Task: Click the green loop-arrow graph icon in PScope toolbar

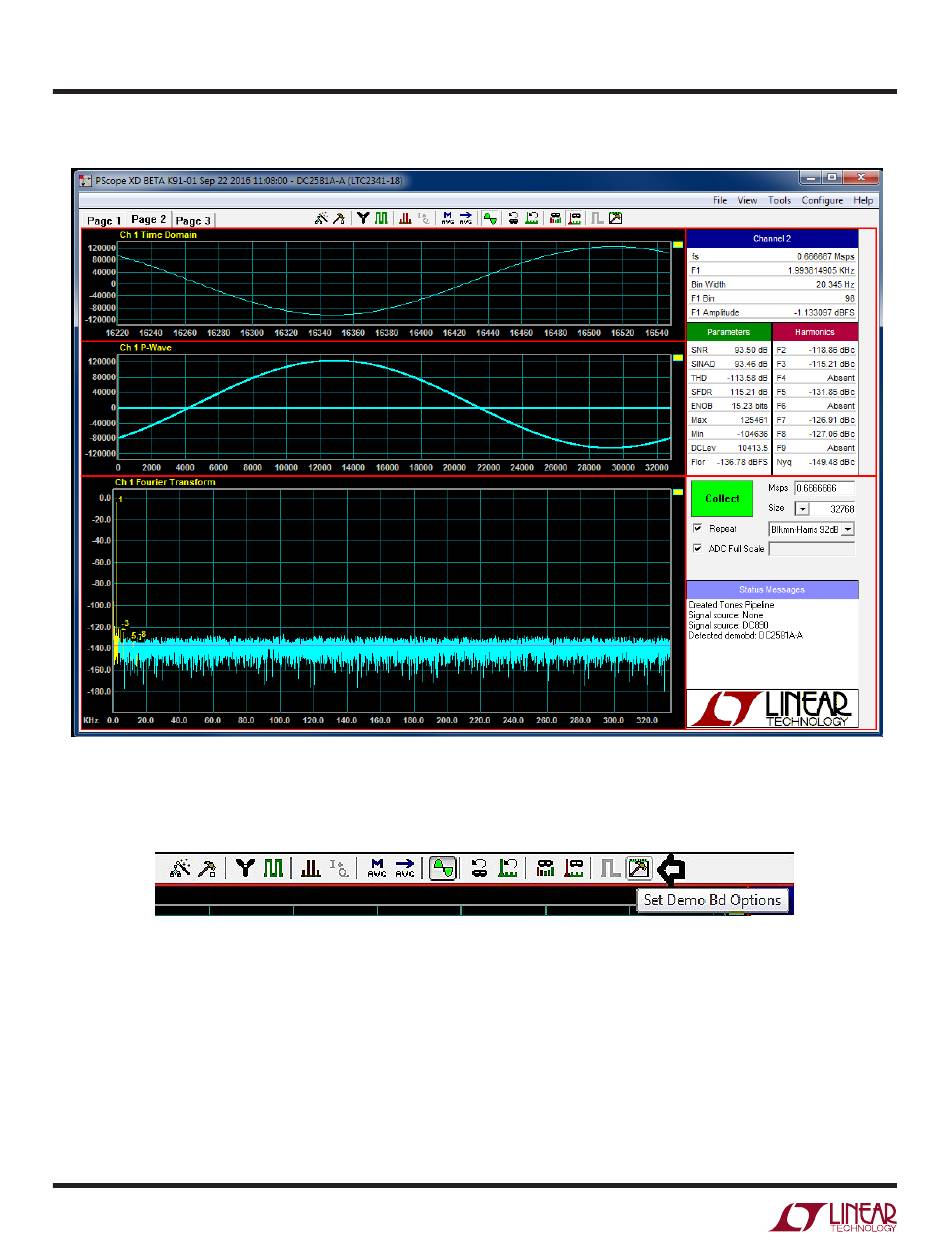Action: coord(533,218)
